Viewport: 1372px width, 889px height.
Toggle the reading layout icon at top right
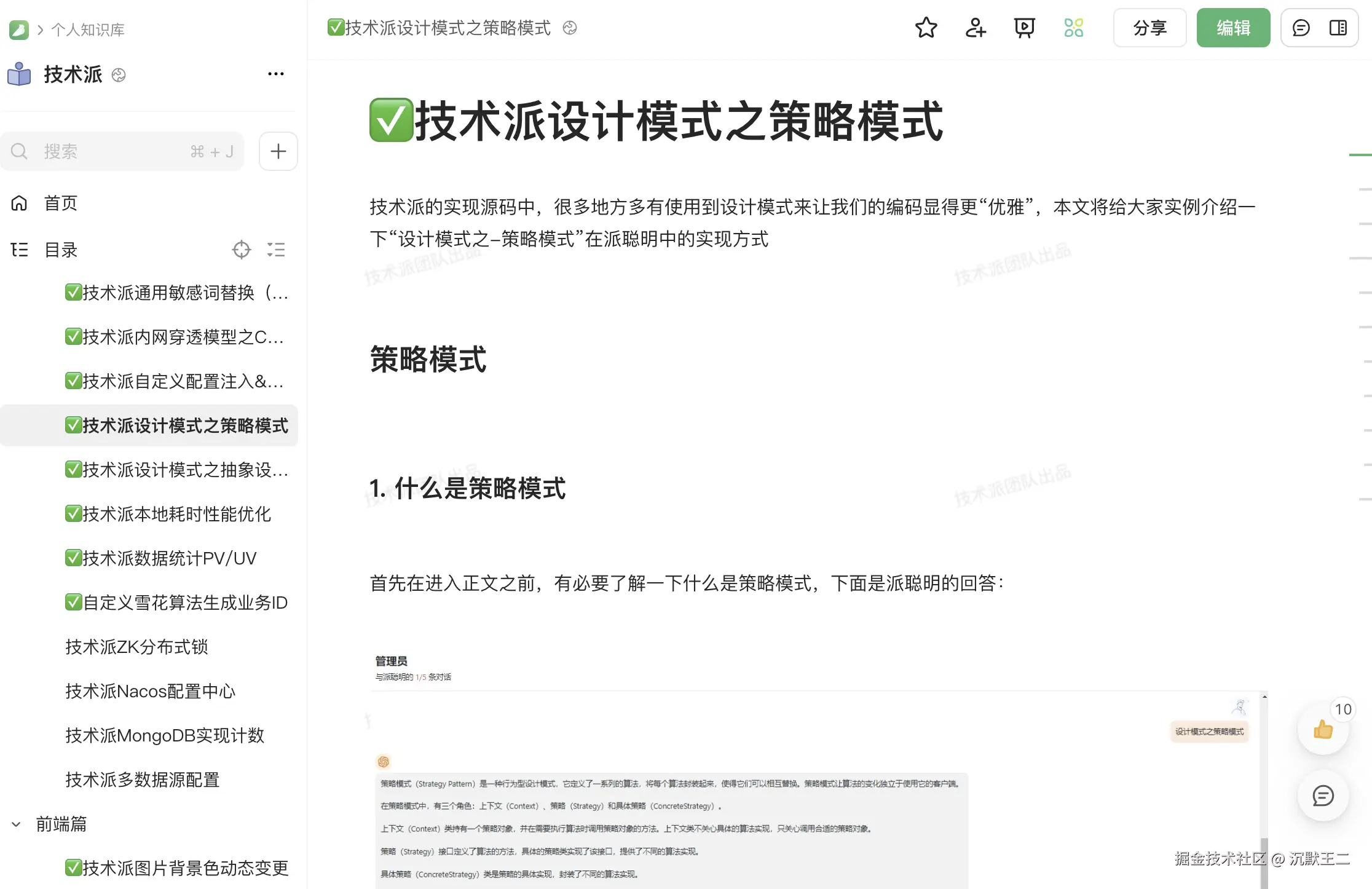(1339, 28)
